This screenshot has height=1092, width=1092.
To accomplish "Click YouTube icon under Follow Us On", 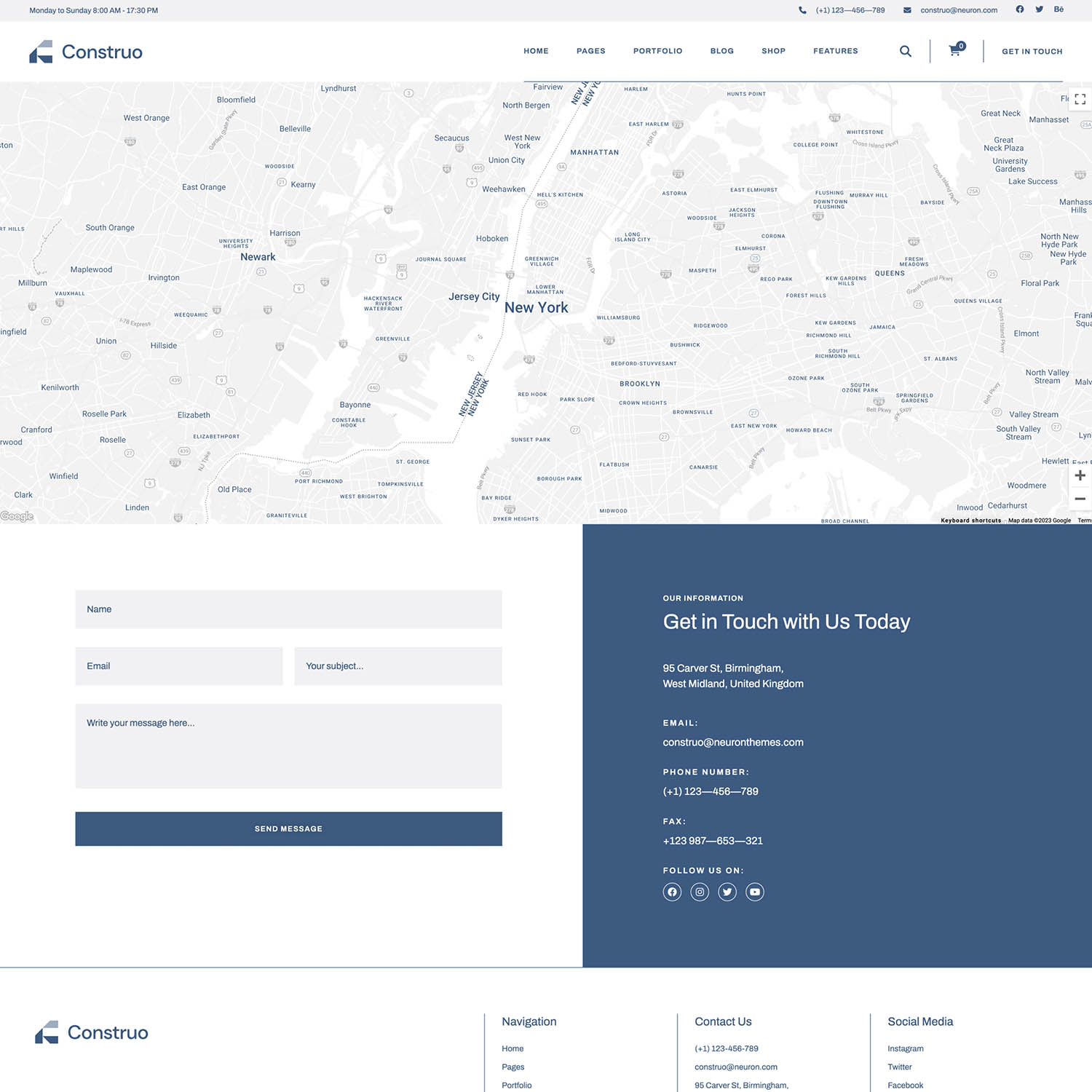I will 755,892.
